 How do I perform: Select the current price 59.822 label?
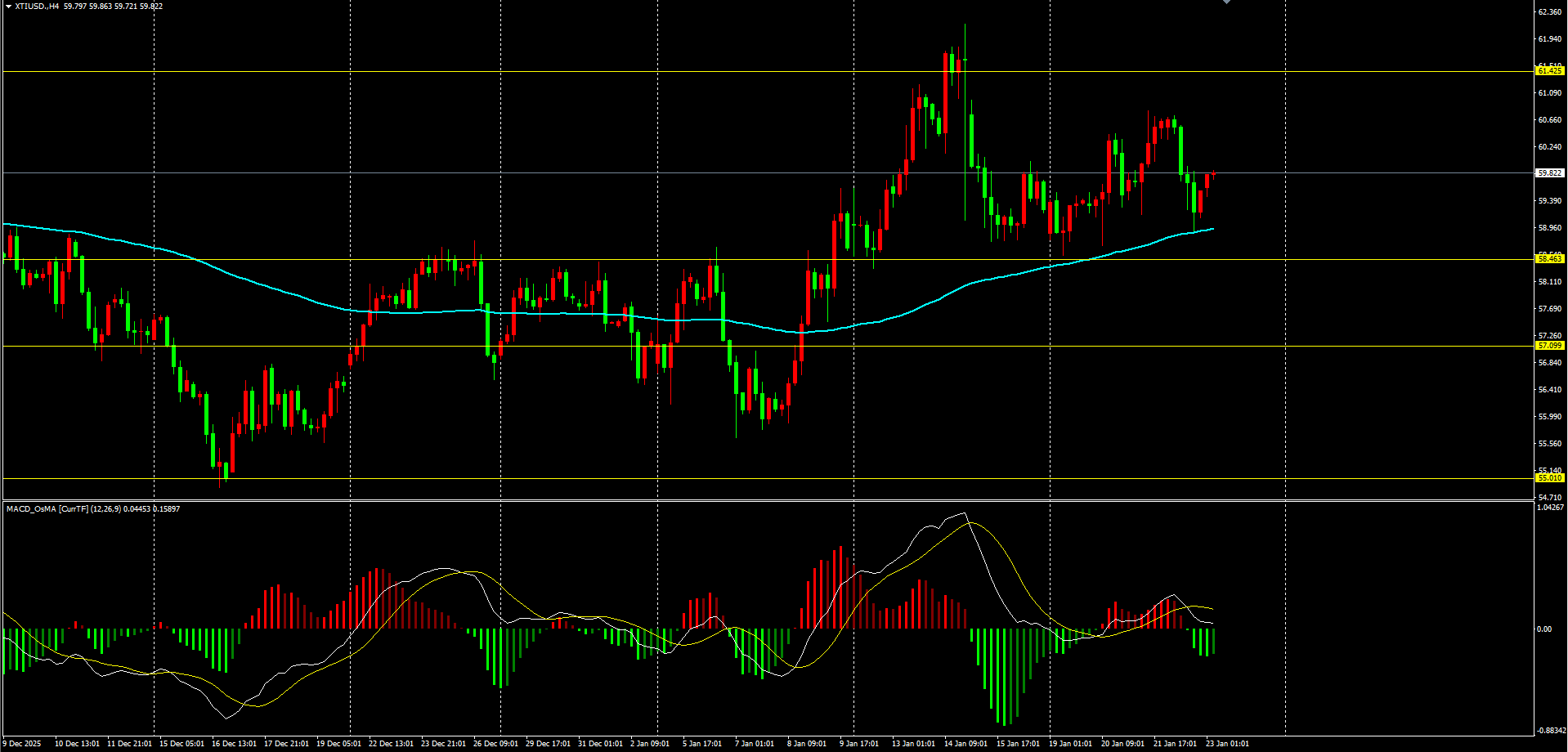(1550, 173)
